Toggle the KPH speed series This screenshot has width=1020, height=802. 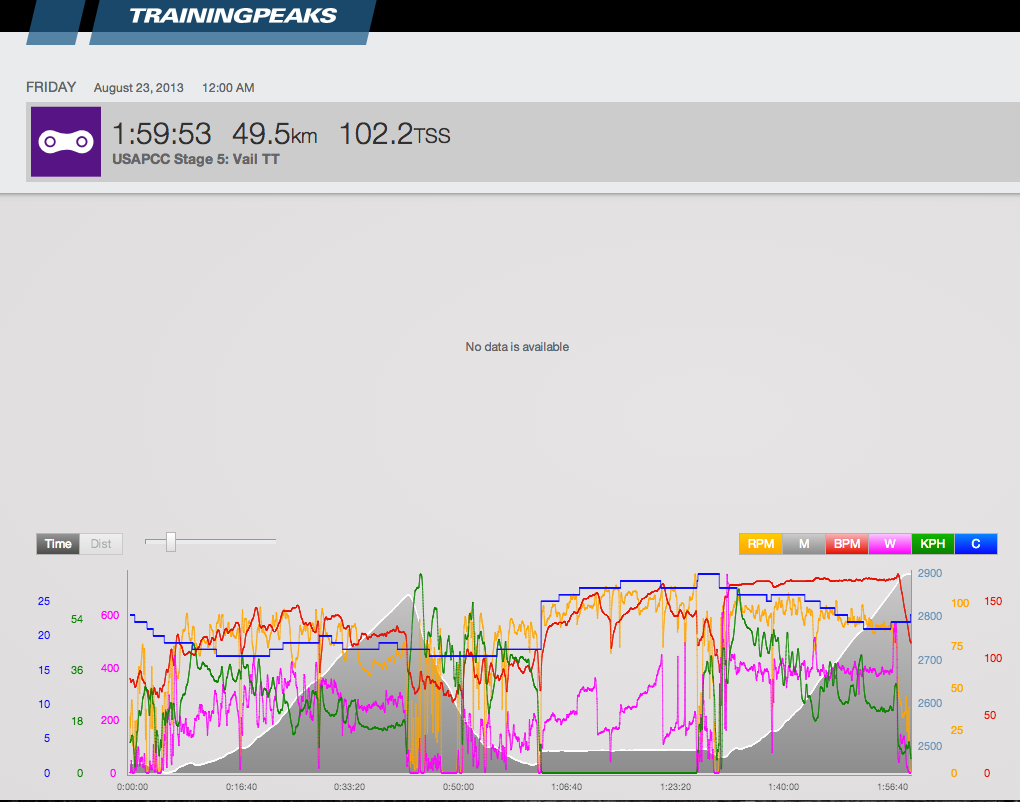coord(932,544)
